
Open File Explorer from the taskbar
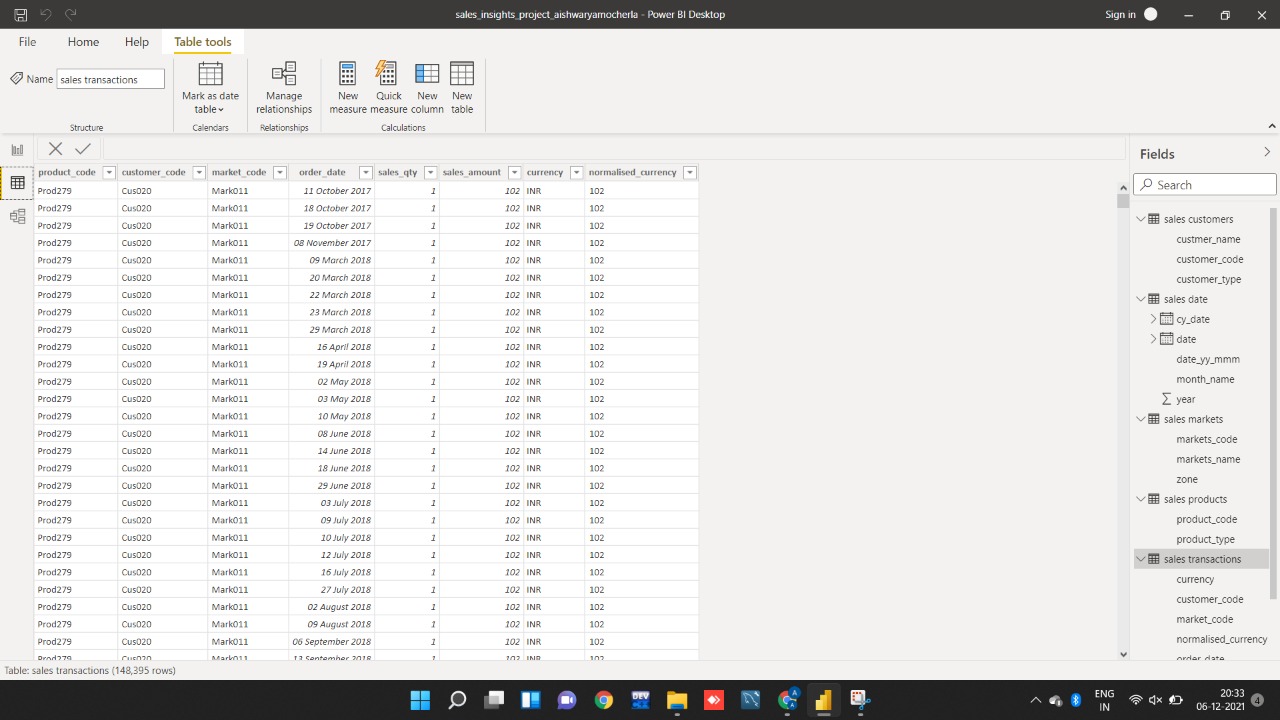[677, 700]
